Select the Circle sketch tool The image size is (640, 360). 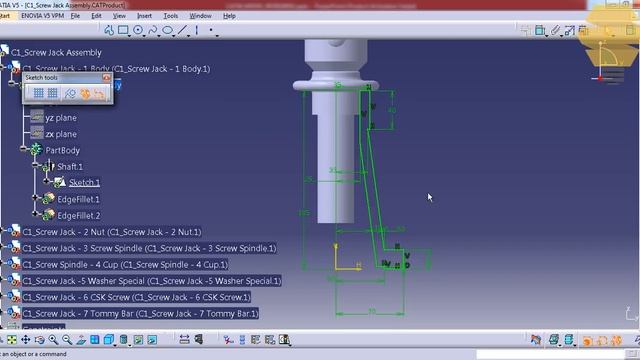tap(138, 30)
